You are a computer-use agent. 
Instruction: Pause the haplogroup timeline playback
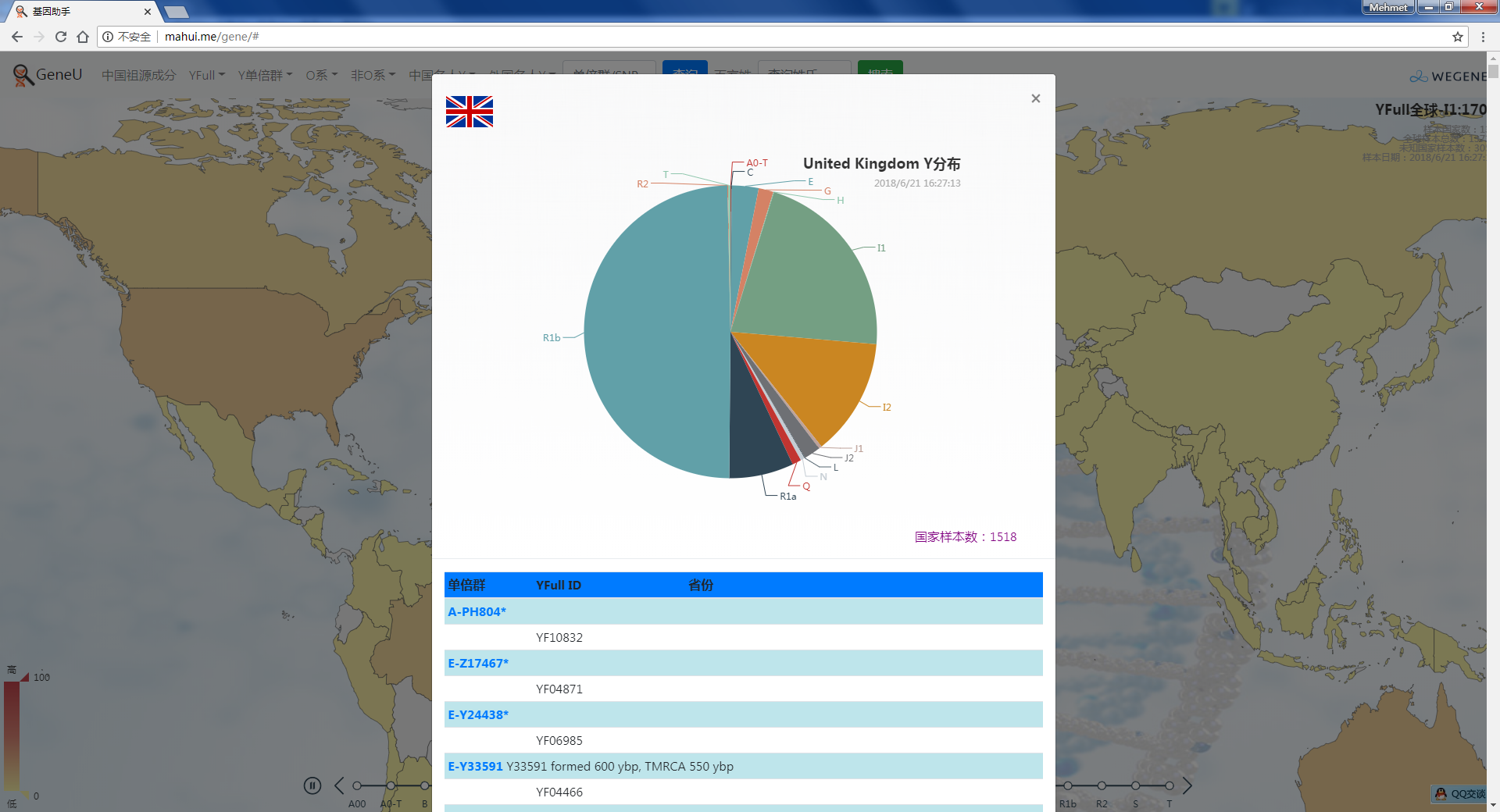pos(312,785)
